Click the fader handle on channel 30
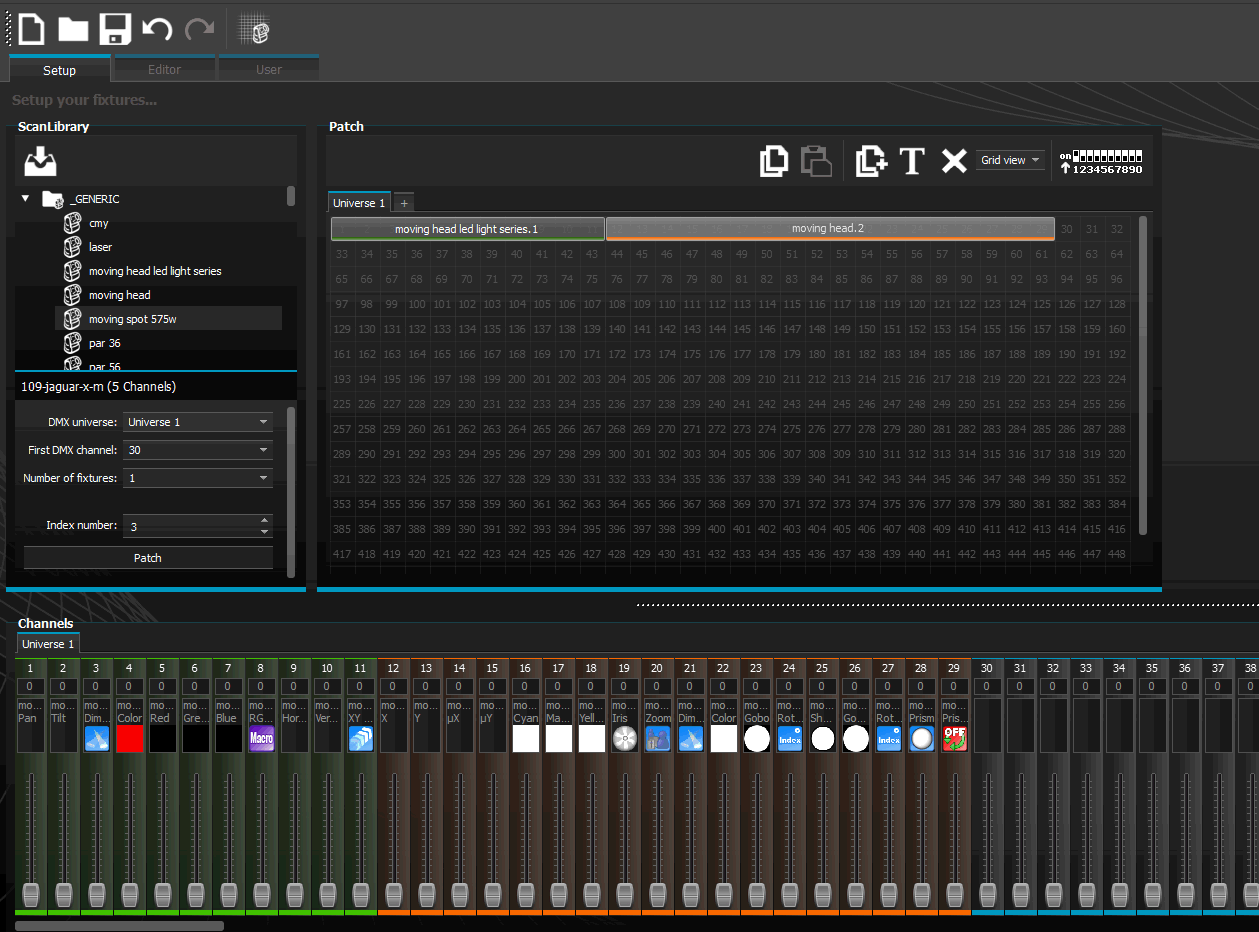Image resolution: width=1259 pixels, height=932 pixels. [x=987, y=893]
